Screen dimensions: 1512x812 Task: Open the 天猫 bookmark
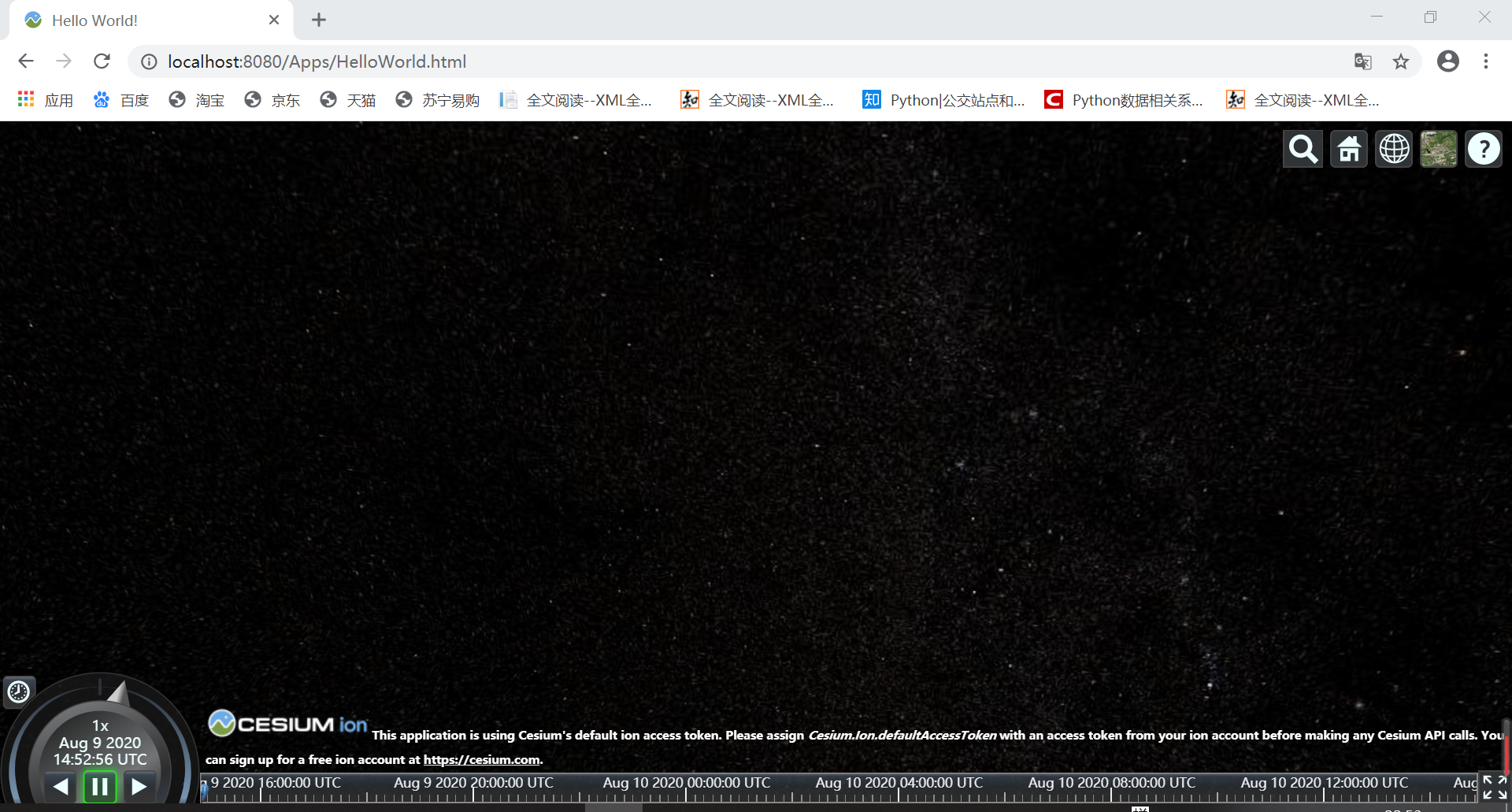point(348,100)
